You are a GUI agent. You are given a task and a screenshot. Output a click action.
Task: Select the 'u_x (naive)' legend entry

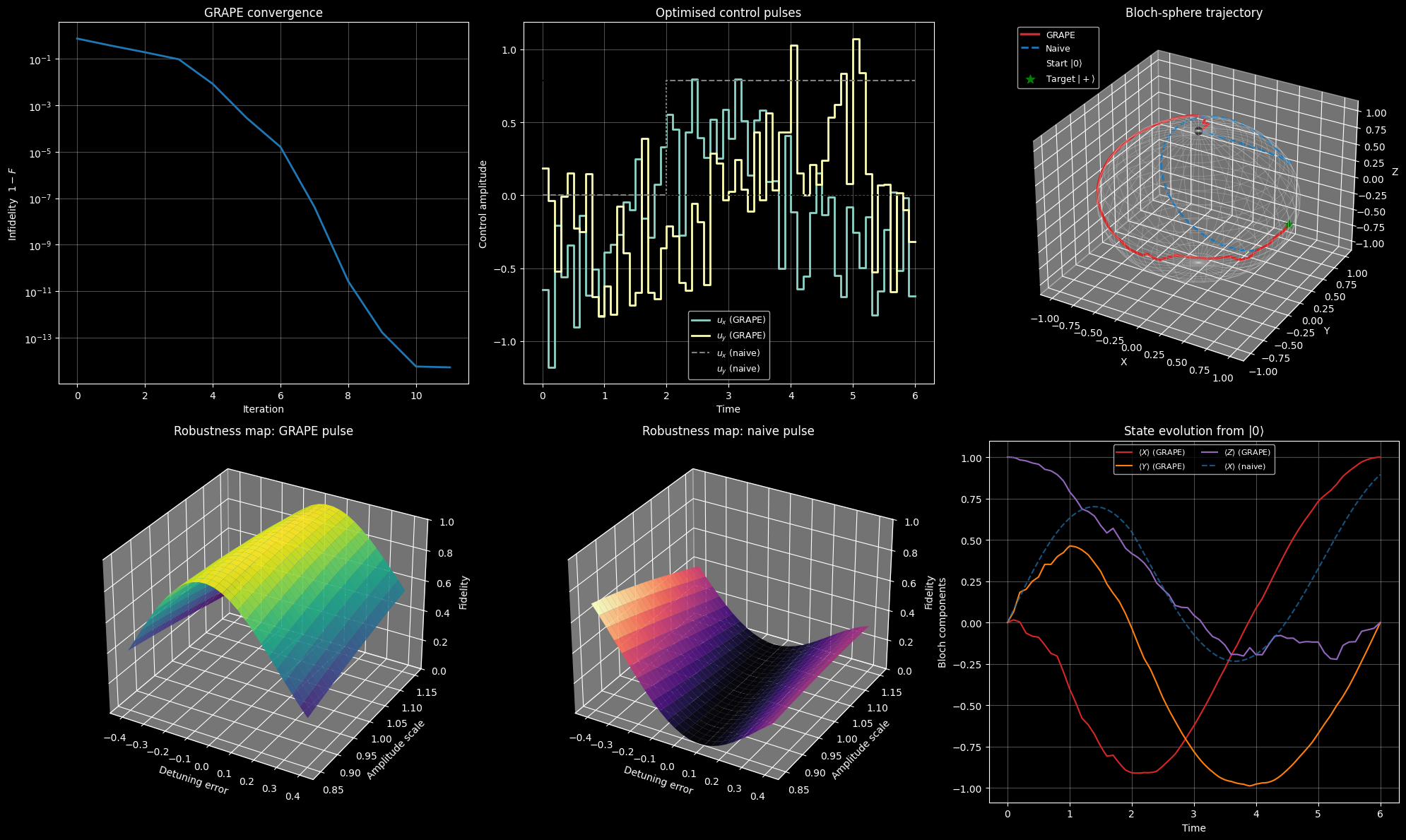click(x=726, y=353)
